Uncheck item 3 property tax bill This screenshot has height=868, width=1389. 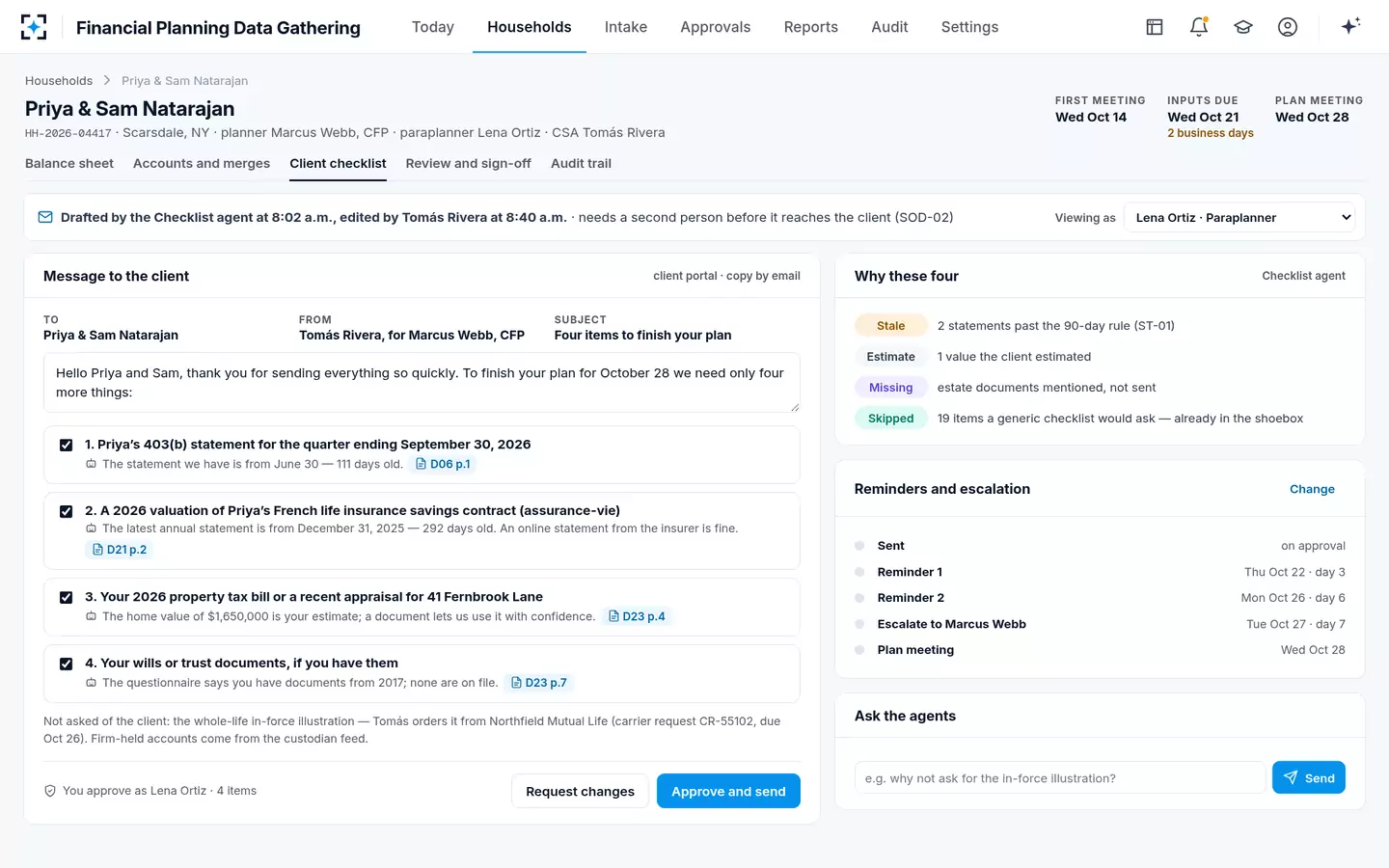coord(67,597)
